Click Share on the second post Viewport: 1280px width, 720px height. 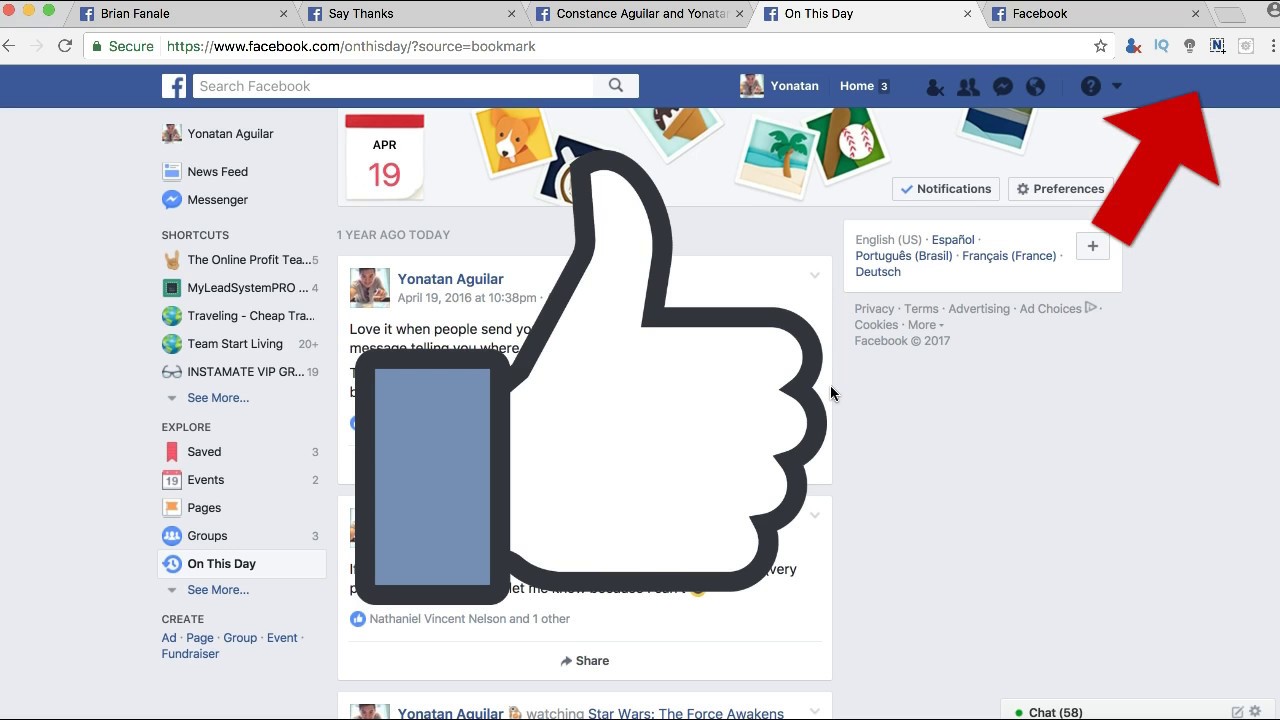(585, 661)
